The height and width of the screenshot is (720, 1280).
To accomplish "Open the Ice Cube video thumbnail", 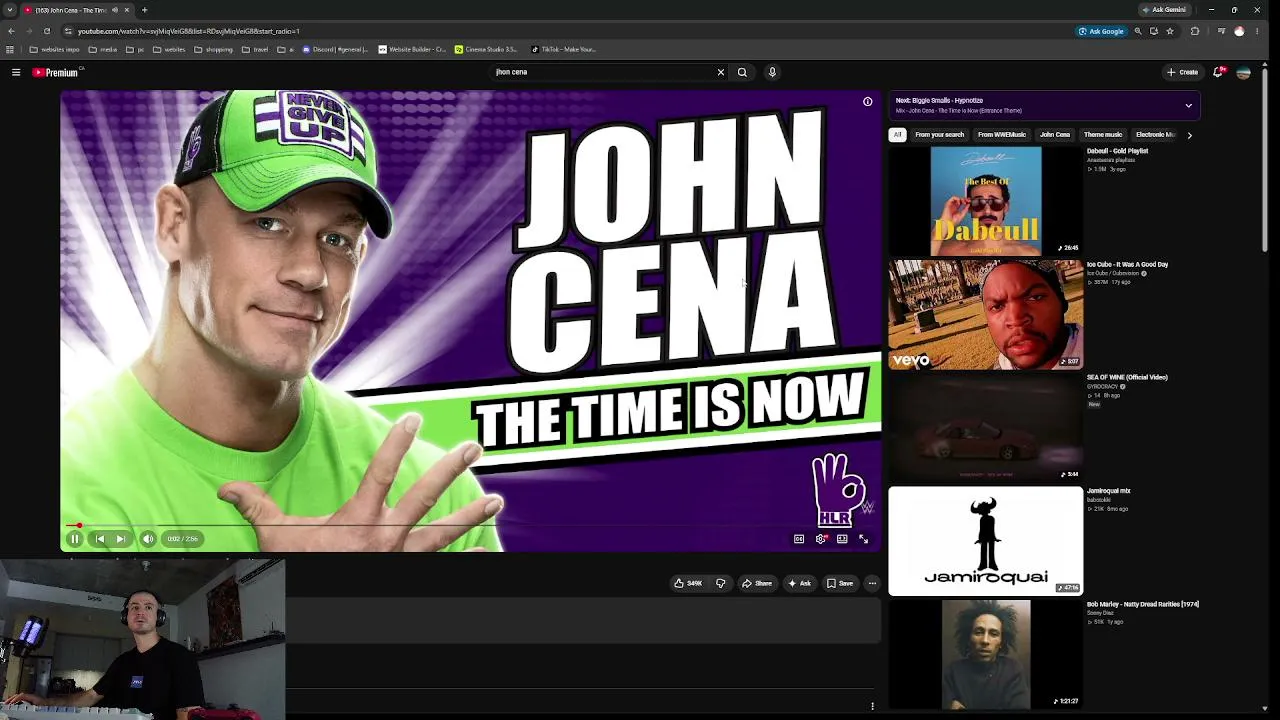I will (x=986, y=315).
